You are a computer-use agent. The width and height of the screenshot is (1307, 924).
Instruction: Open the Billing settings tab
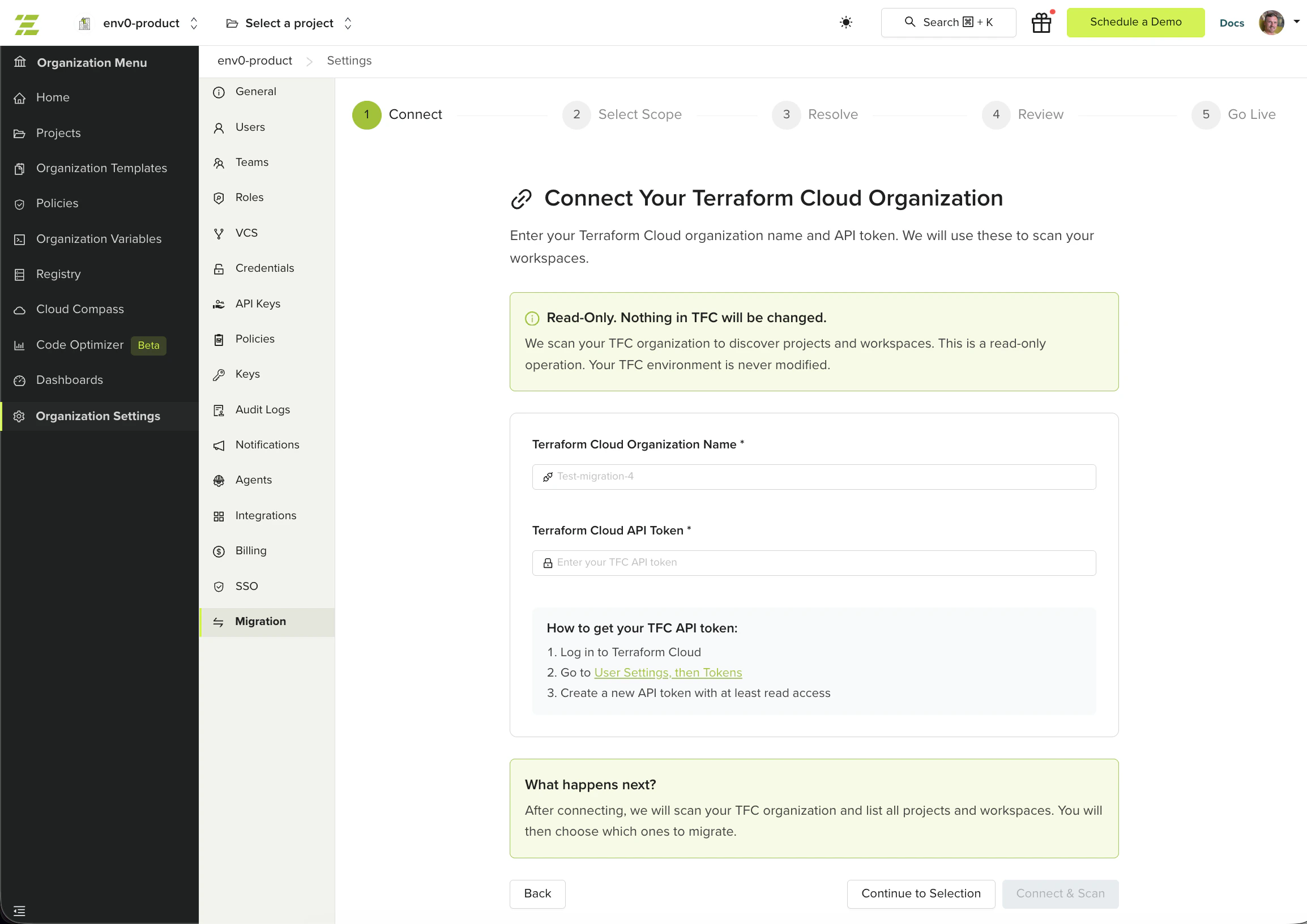250,550
